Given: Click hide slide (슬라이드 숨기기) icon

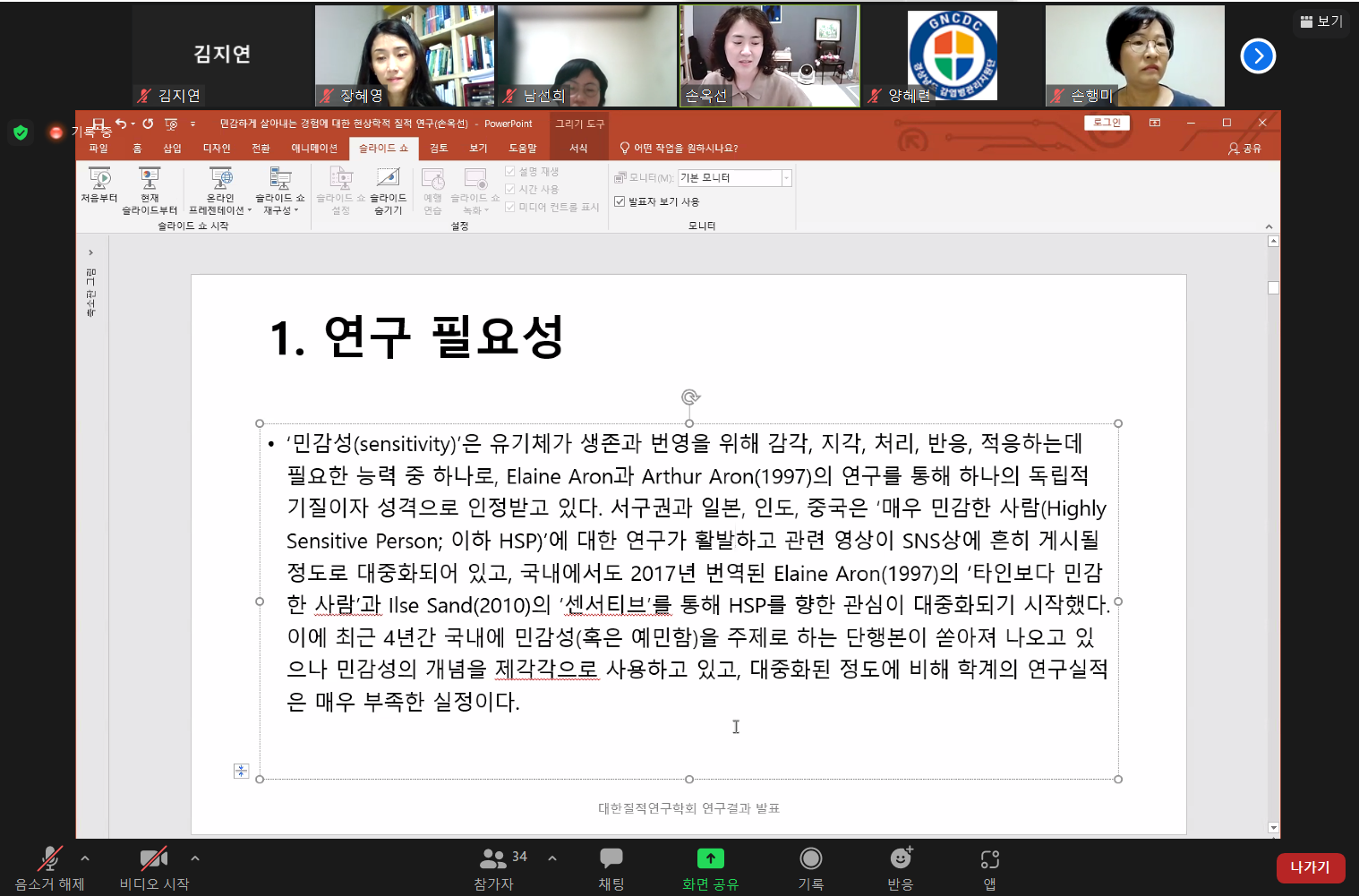Looking at the screenshot, I should pyautogui.click(x=388, y=191).
